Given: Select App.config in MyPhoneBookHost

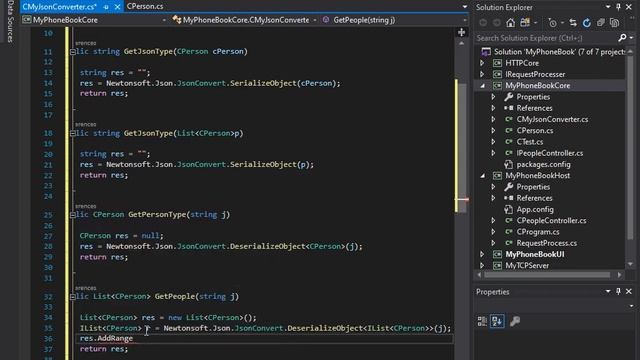Looking at the screenshot, I should (535, 209).
